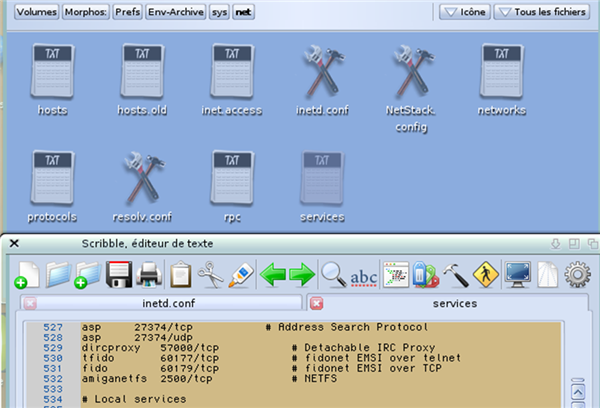Click '# Address Search Protocol' comment
The width and height of the screenshot is (600, 408).
pyautogui.click(x=347, y=327)
